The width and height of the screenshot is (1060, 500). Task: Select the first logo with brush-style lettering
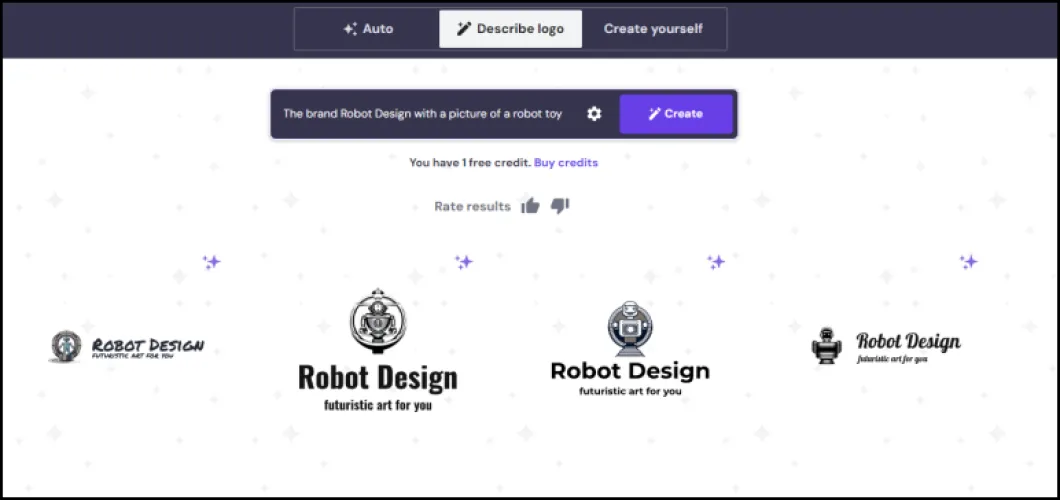tap(127, 347)
